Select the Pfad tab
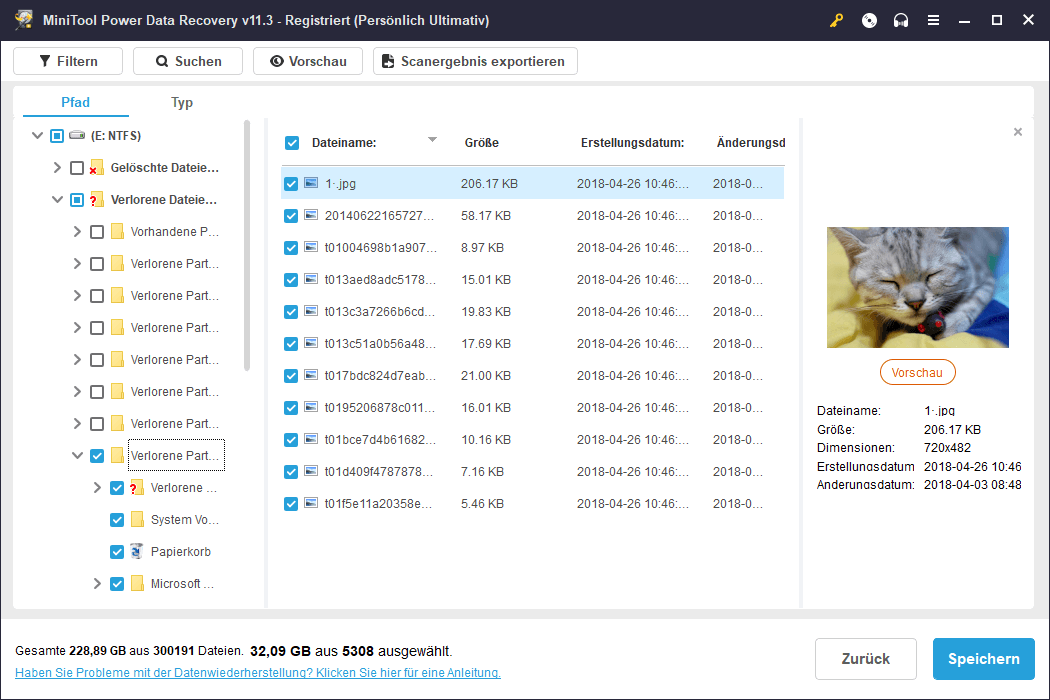This screenshot has height=700, width=1050. click(x=75, y=102)
